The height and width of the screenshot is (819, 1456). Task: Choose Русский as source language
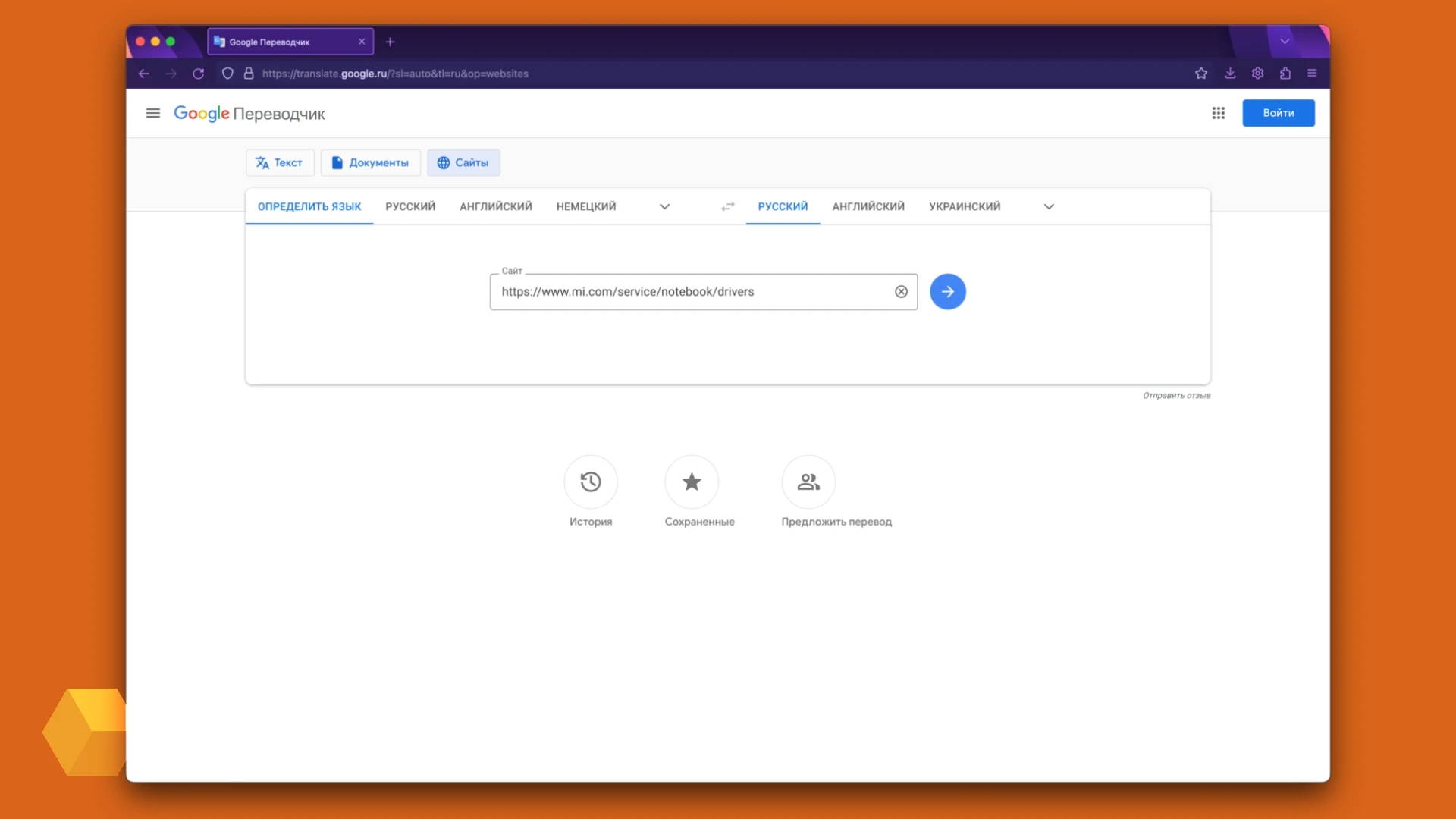click(410, 206)
